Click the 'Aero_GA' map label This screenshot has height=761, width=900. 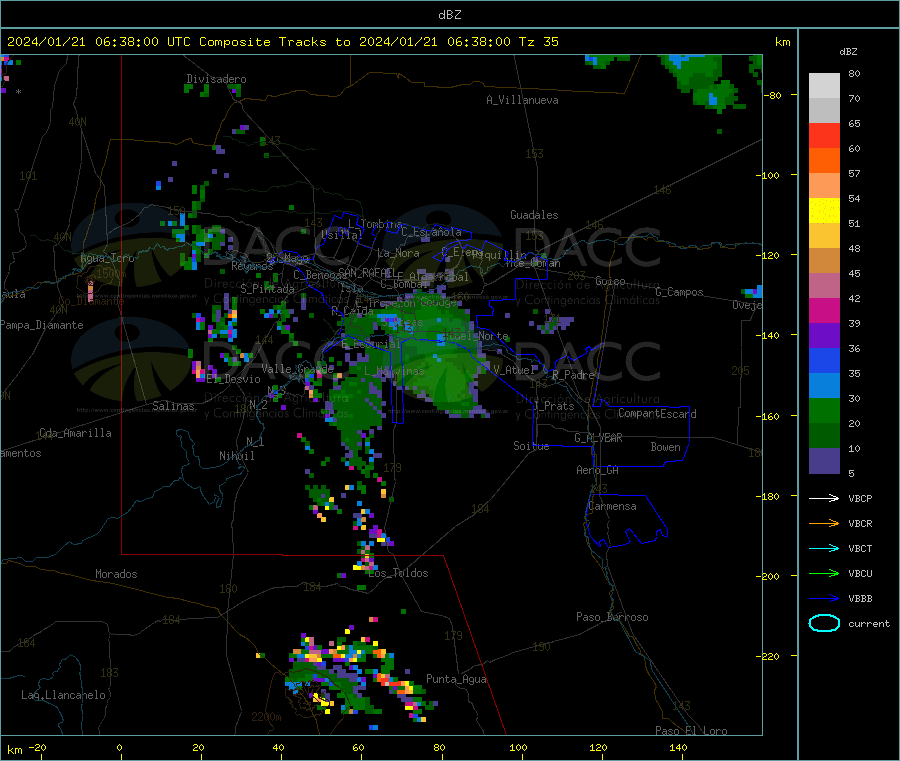coord(597,470)
